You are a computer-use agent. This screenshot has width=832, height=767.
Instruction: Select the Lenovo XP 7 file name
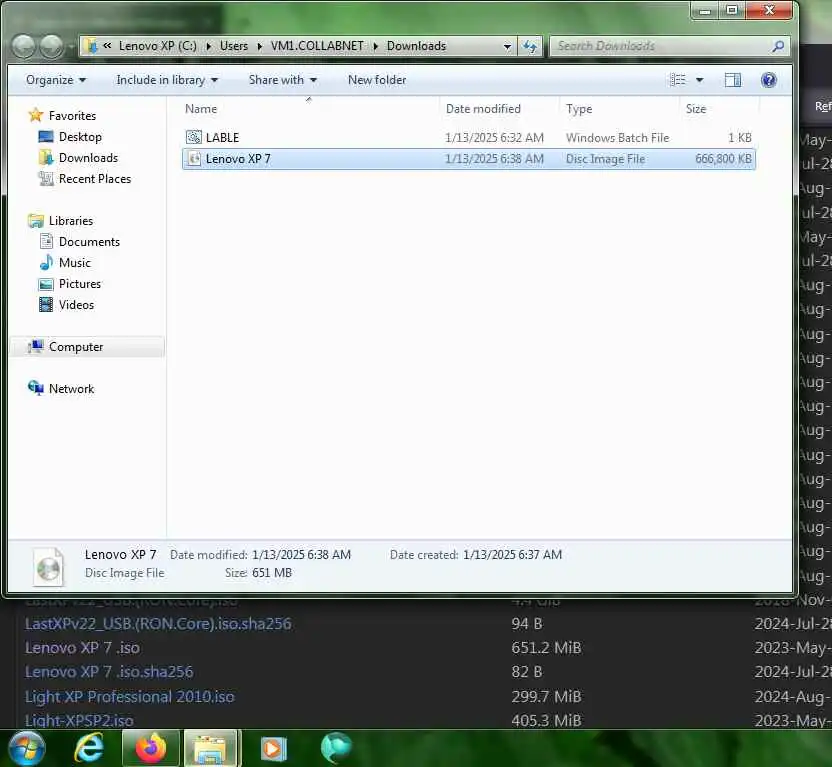tap(238, 159)
